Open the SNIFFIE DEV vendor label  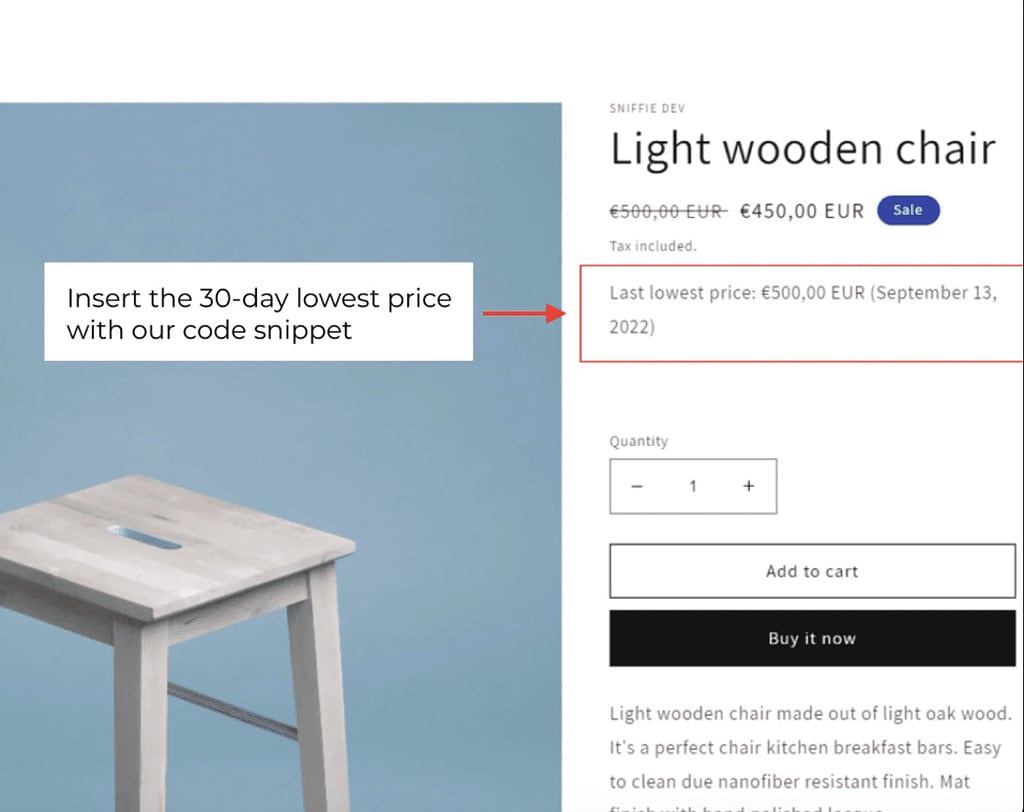pyautogui.click(x=647, y=108)
